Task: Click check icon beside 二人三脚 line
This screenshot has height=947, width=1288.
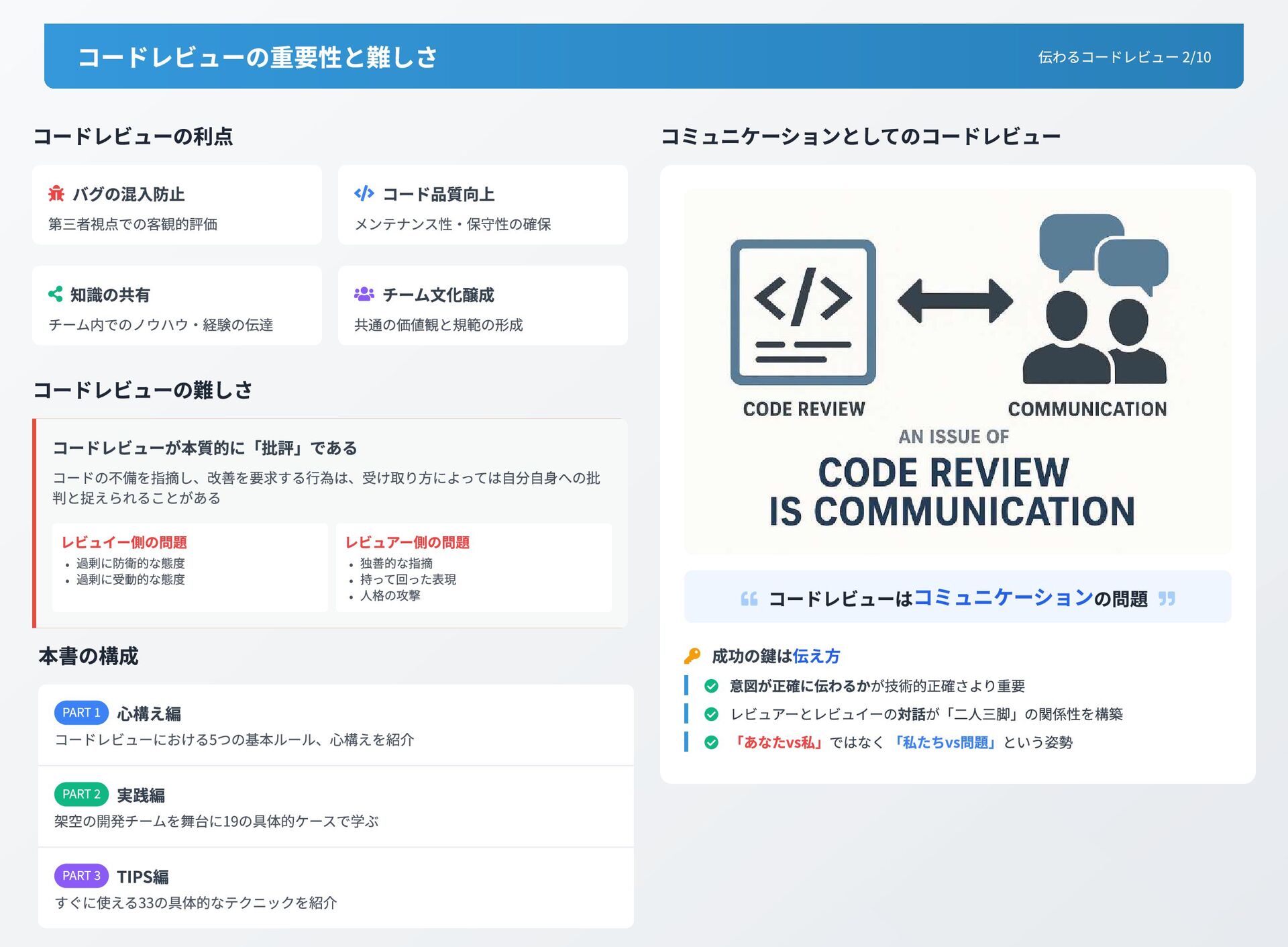Action: pyautogui.click(x=711, y=714)
